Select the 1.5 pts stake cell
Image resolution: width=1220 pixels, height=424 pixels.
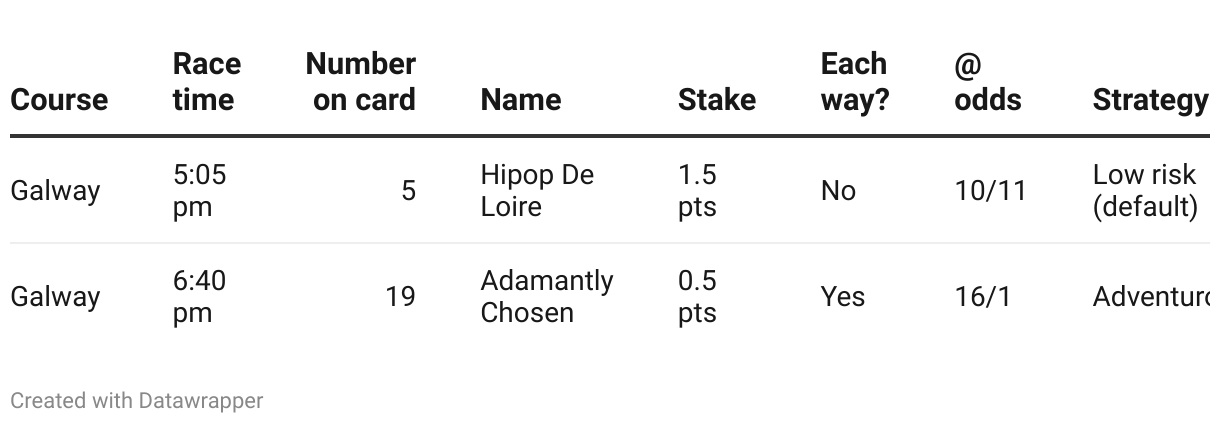(x=698, y=190)
